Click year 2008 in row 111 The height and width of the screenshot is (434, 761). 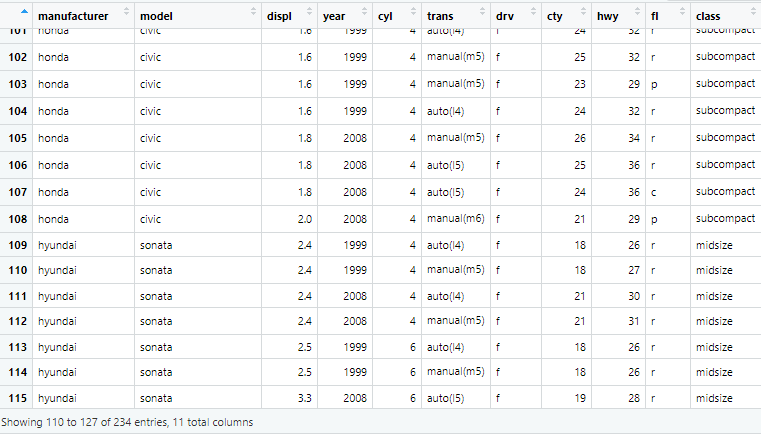tap(355, 296)
